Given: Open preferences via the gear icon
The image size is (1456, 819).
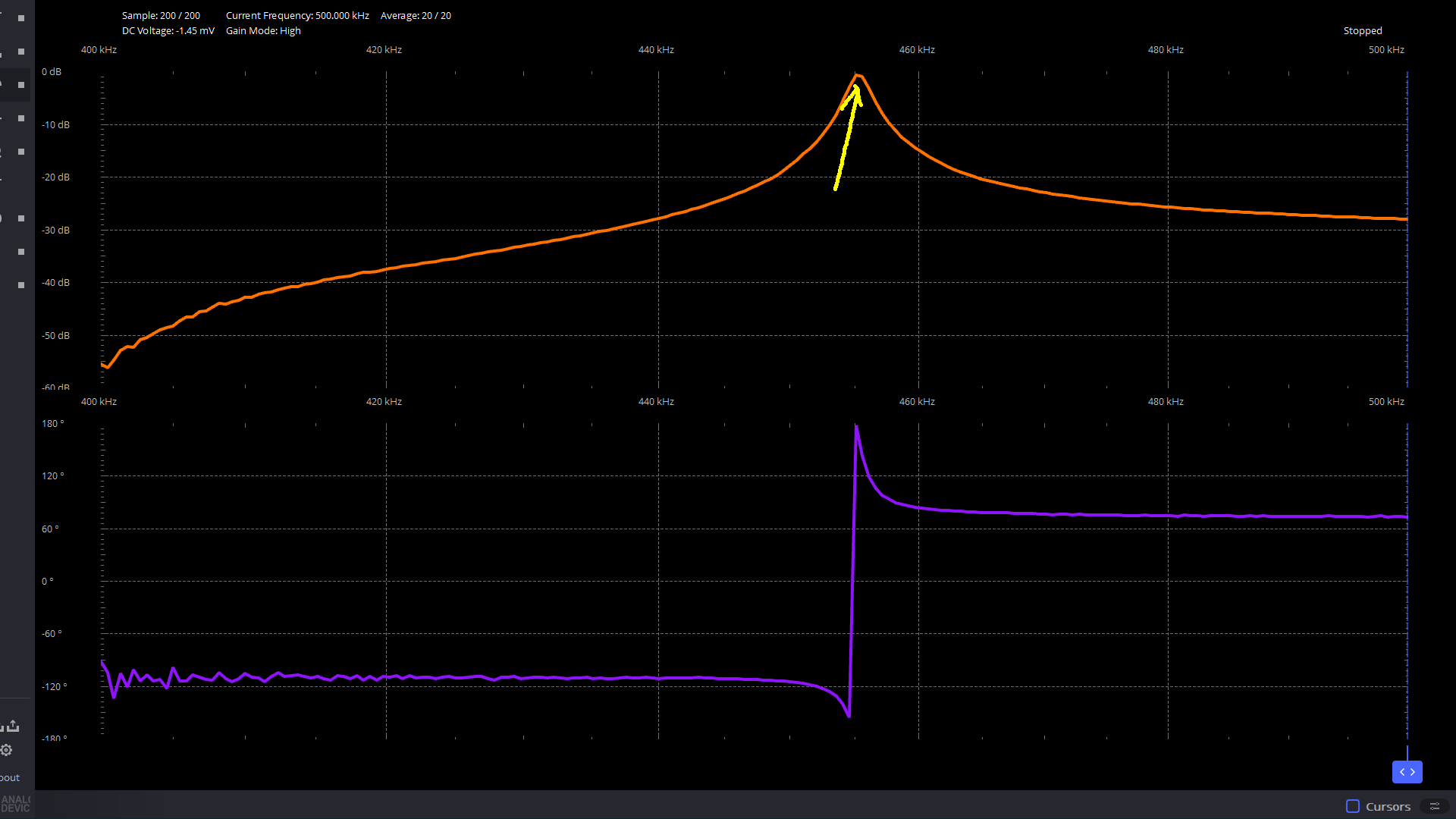Looking at the screenshot, I should point(7,750).
